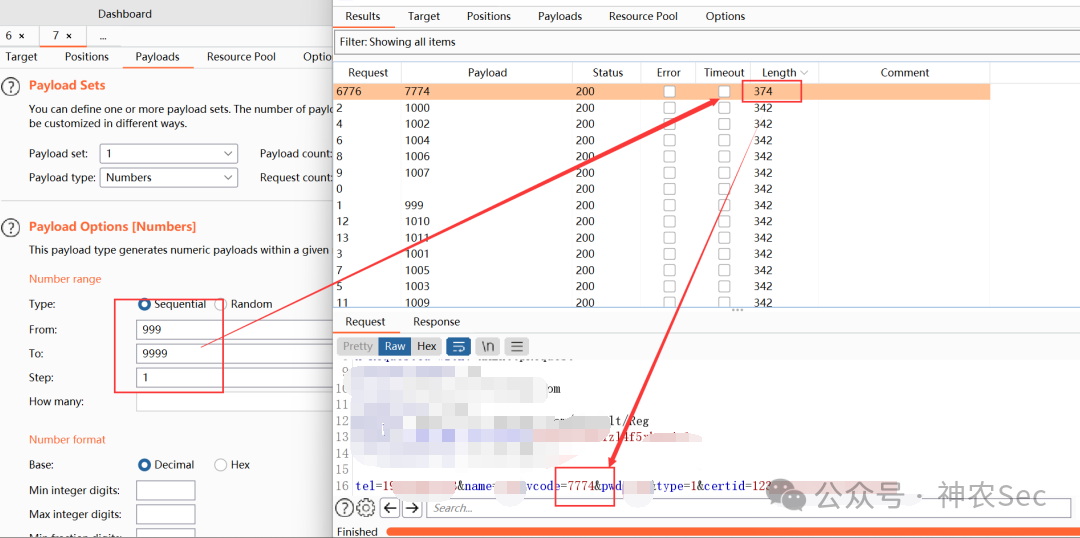Go to previous search match arrow
Image resolution: width=1080 pixels, height=538 pixels.
coord(390,508)
